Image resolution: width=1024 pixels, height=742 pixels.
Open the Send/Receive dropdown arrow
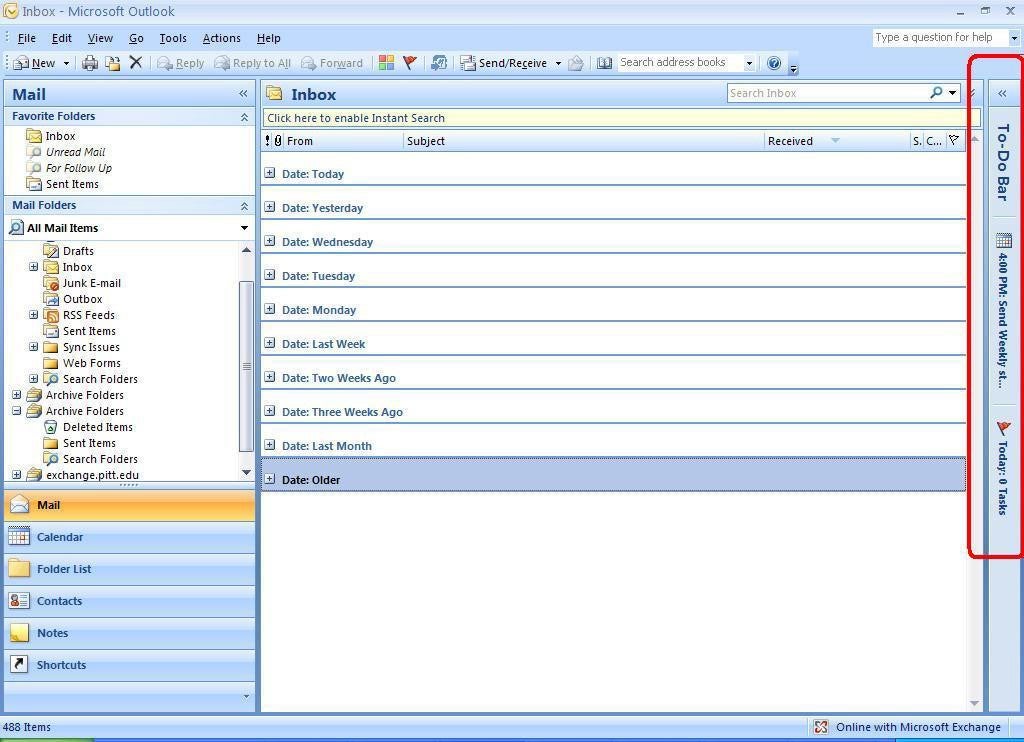tap(558, 63)
